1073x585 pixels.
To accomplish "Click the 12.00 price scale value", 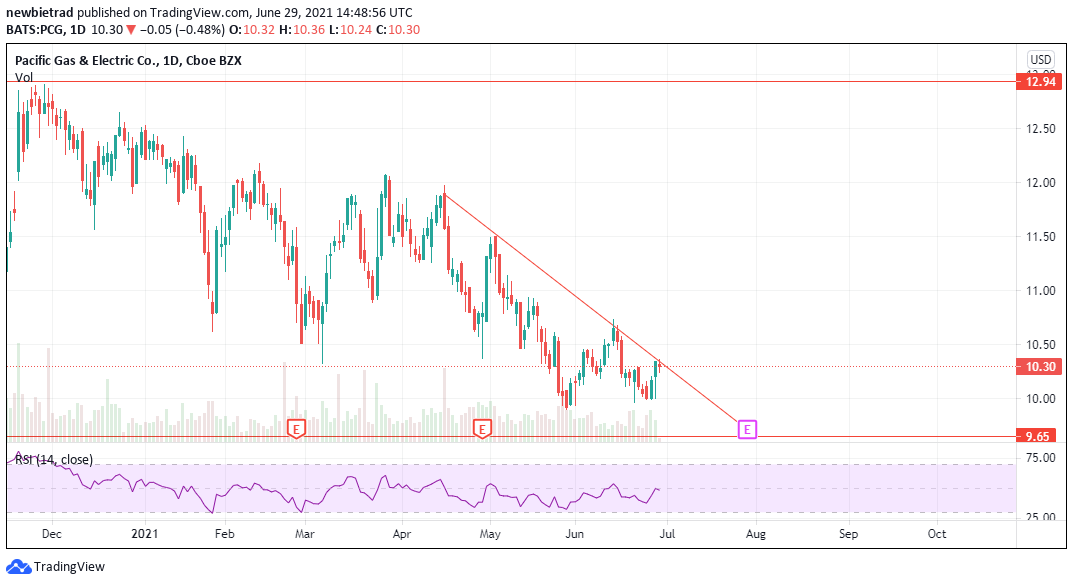I will 1041,183.
